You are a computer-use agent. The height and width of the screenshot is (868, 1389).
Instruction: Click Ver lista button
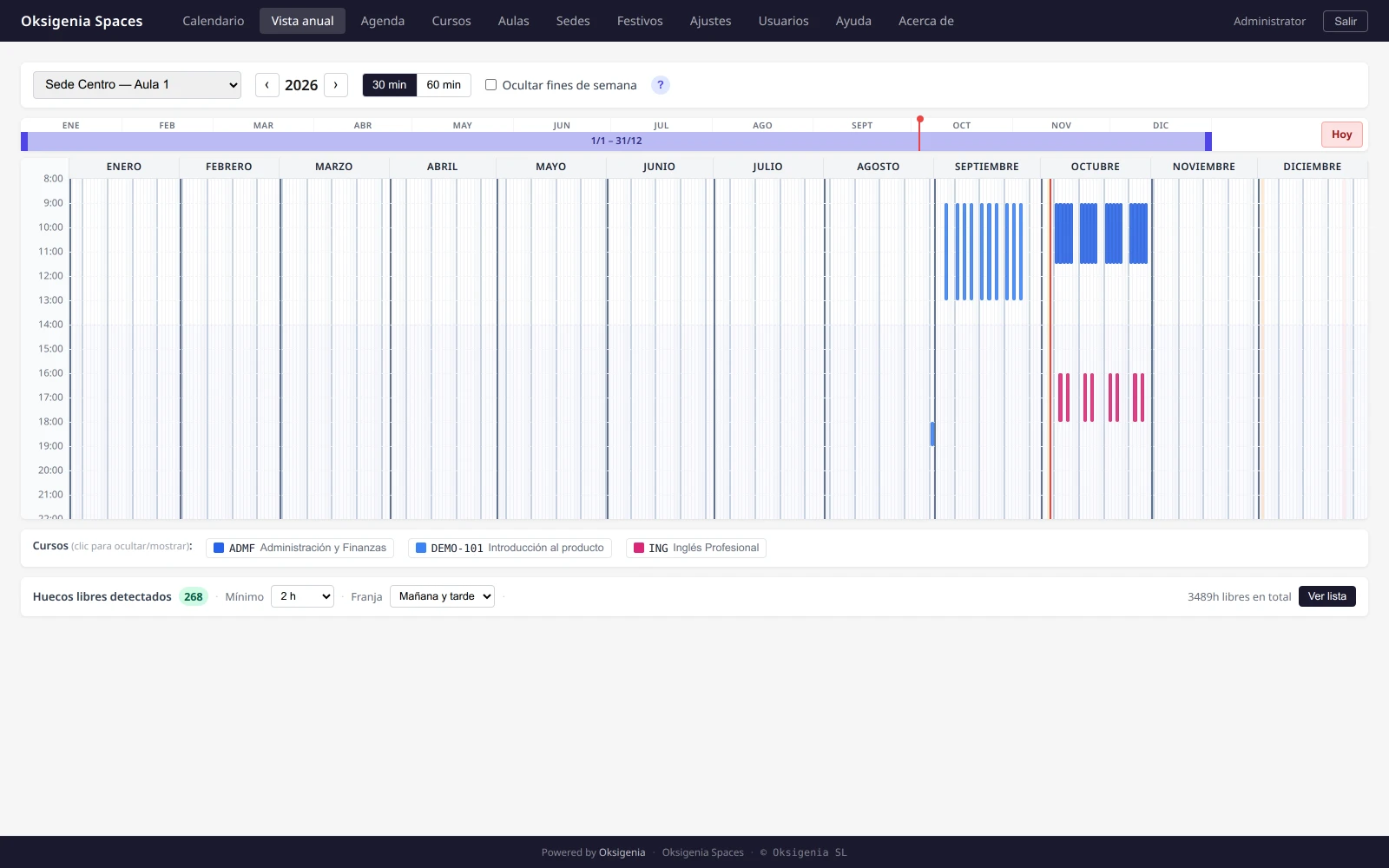[x=1327, y=596]
